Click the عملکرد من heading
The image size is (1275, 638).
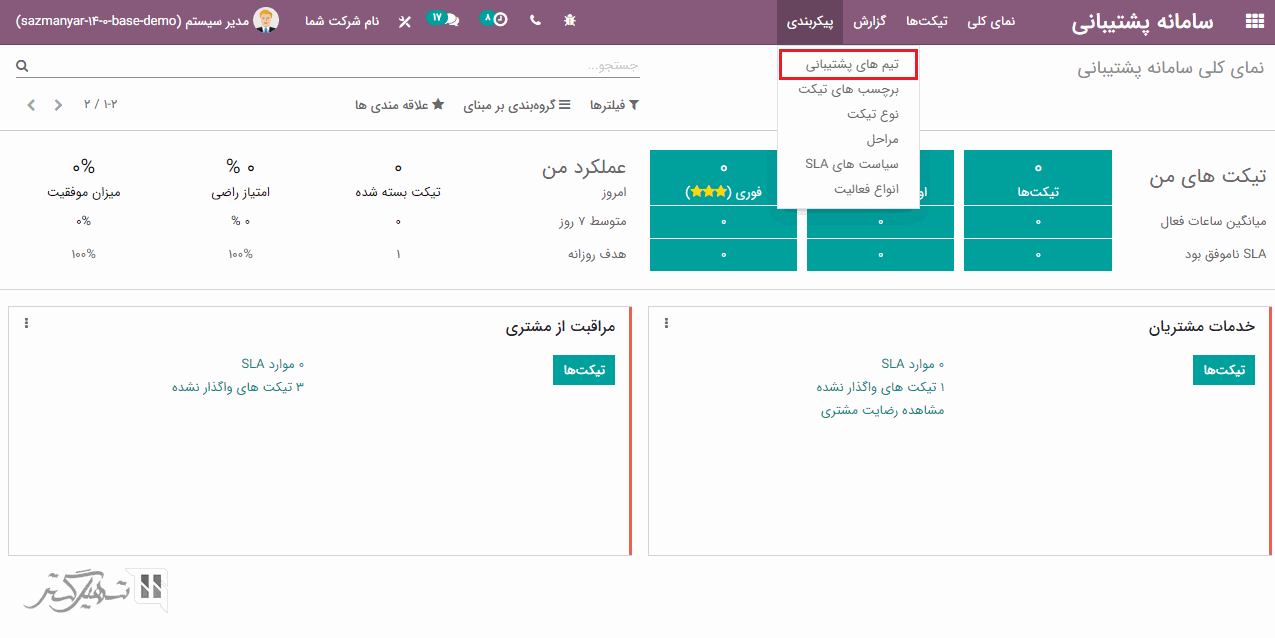coord(584,168)
